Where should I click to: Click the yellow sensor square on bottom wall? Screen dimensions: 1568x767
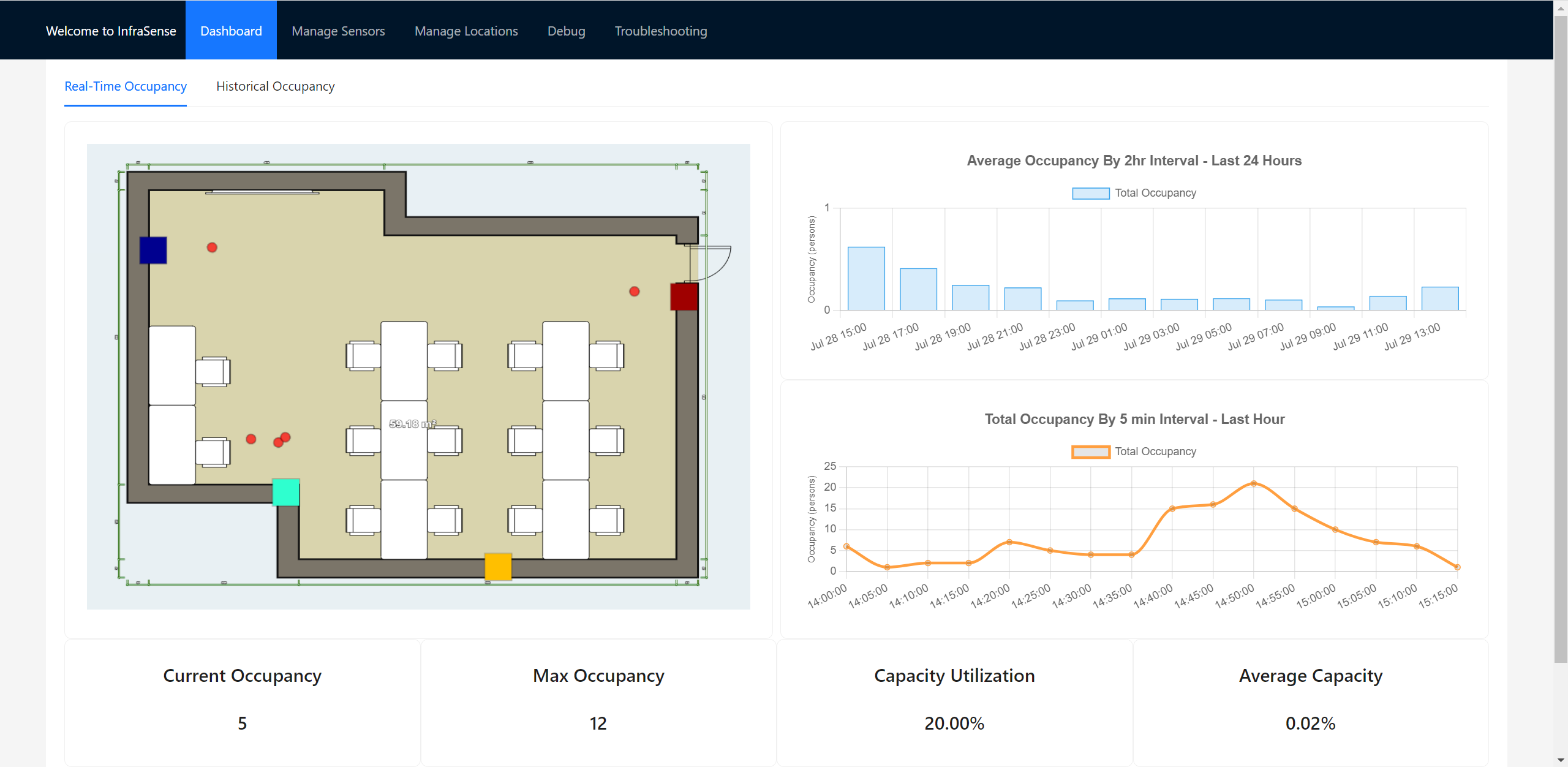498,567
